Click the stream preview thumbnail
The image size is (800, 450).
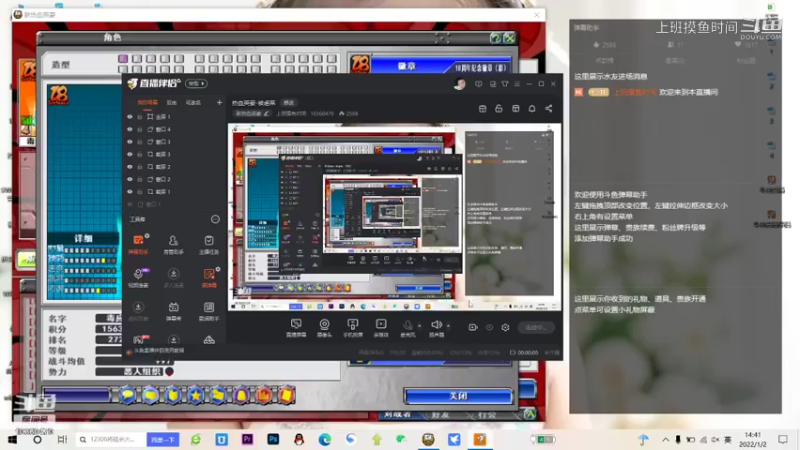tap(394, 217)
